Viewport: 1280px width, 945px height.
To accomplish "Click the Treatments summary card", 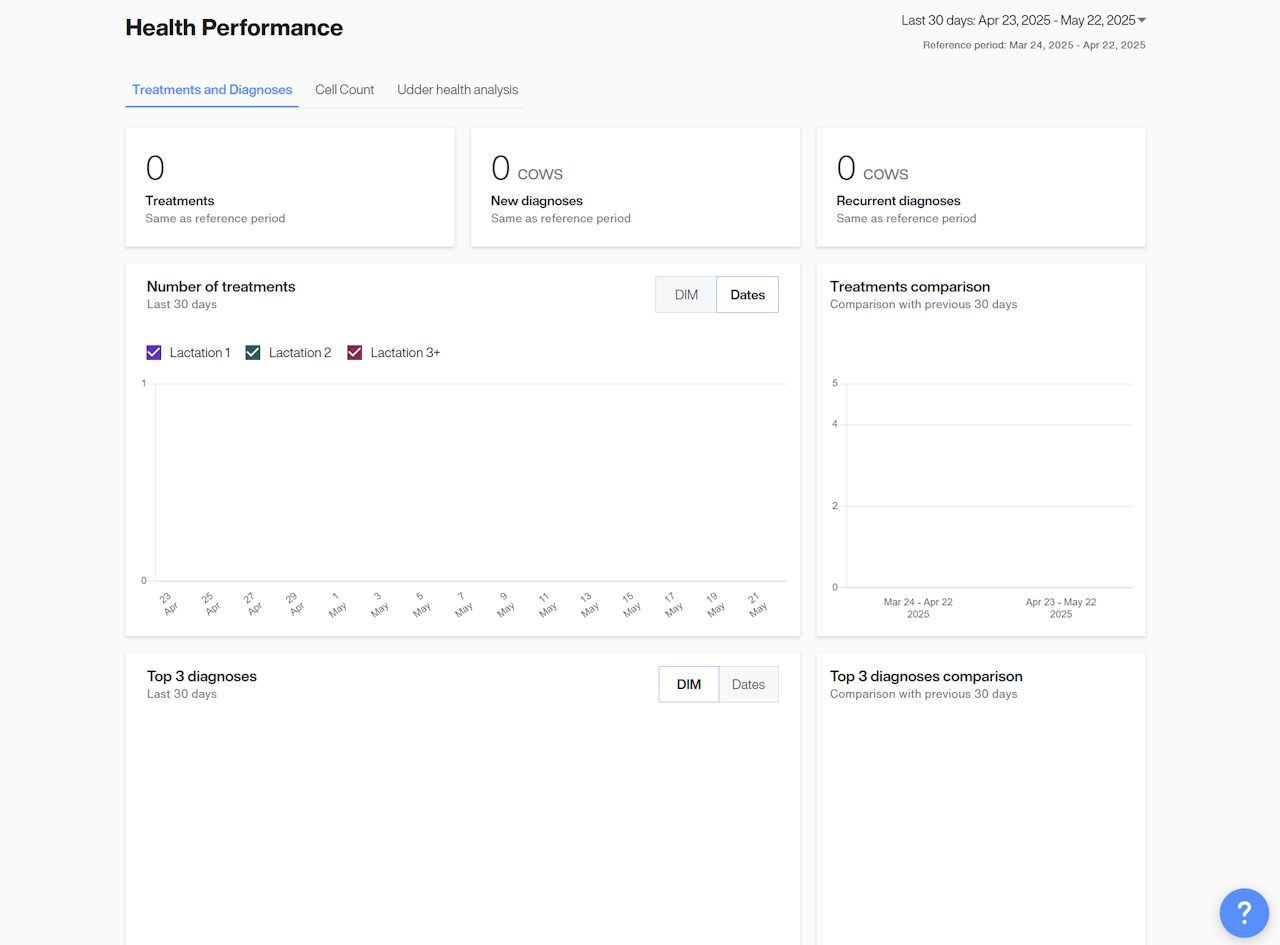I will click(289, 187).
